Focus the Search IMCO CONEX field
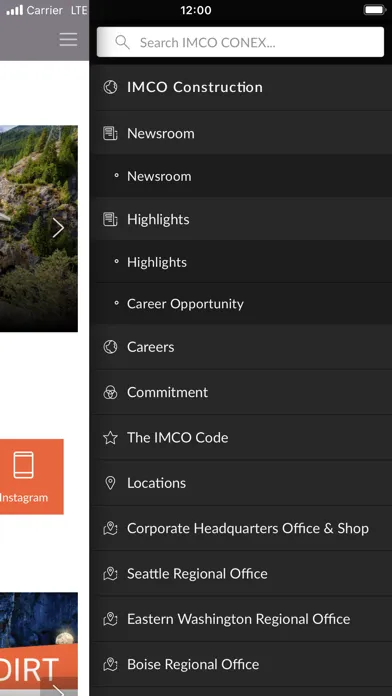This screenshot has width=392, height=696. tap(240, 42)
